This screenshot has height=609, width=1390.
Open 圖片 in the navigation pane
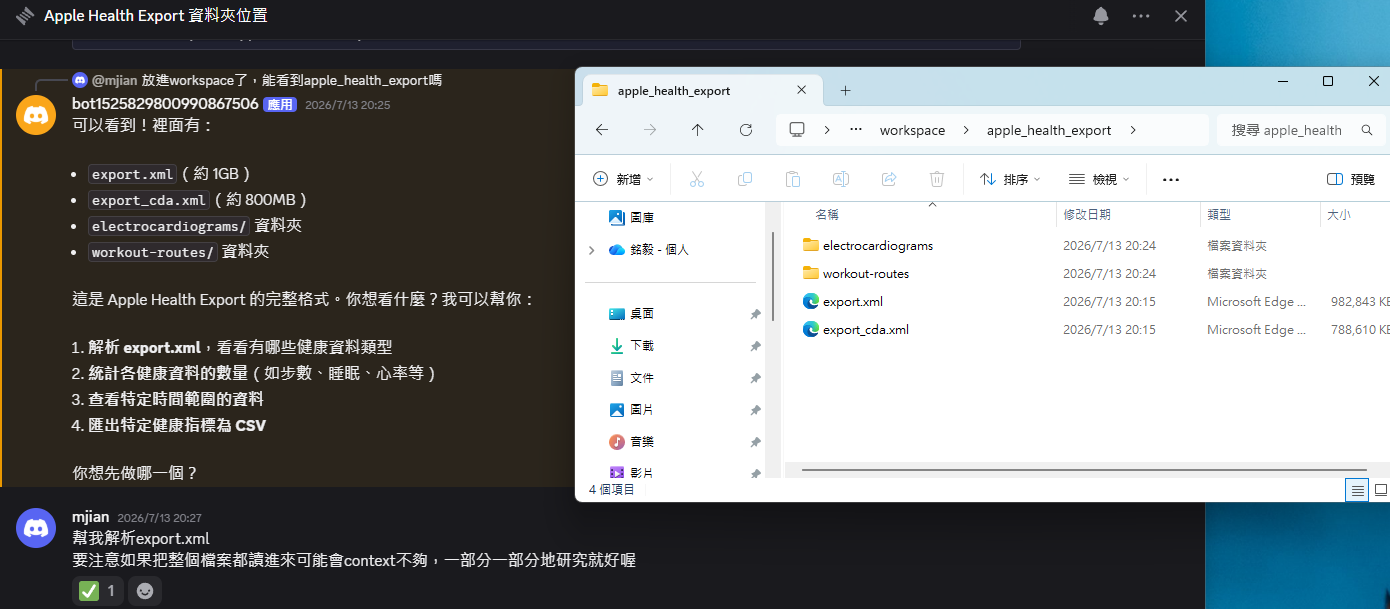point(642,409)
